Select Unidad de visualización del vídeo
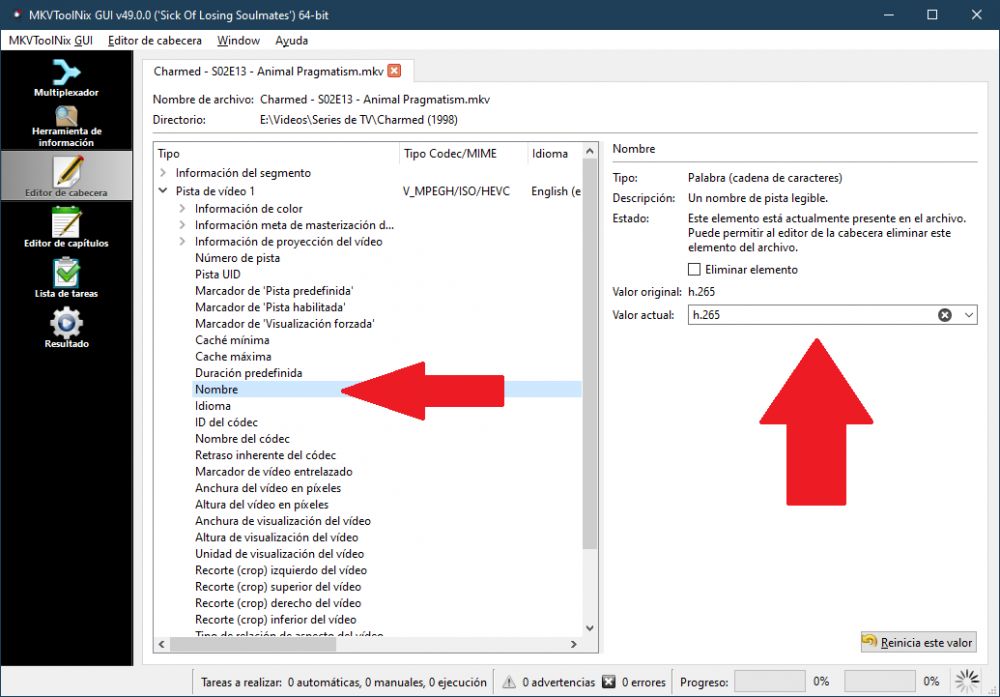 tap(279, 554)
